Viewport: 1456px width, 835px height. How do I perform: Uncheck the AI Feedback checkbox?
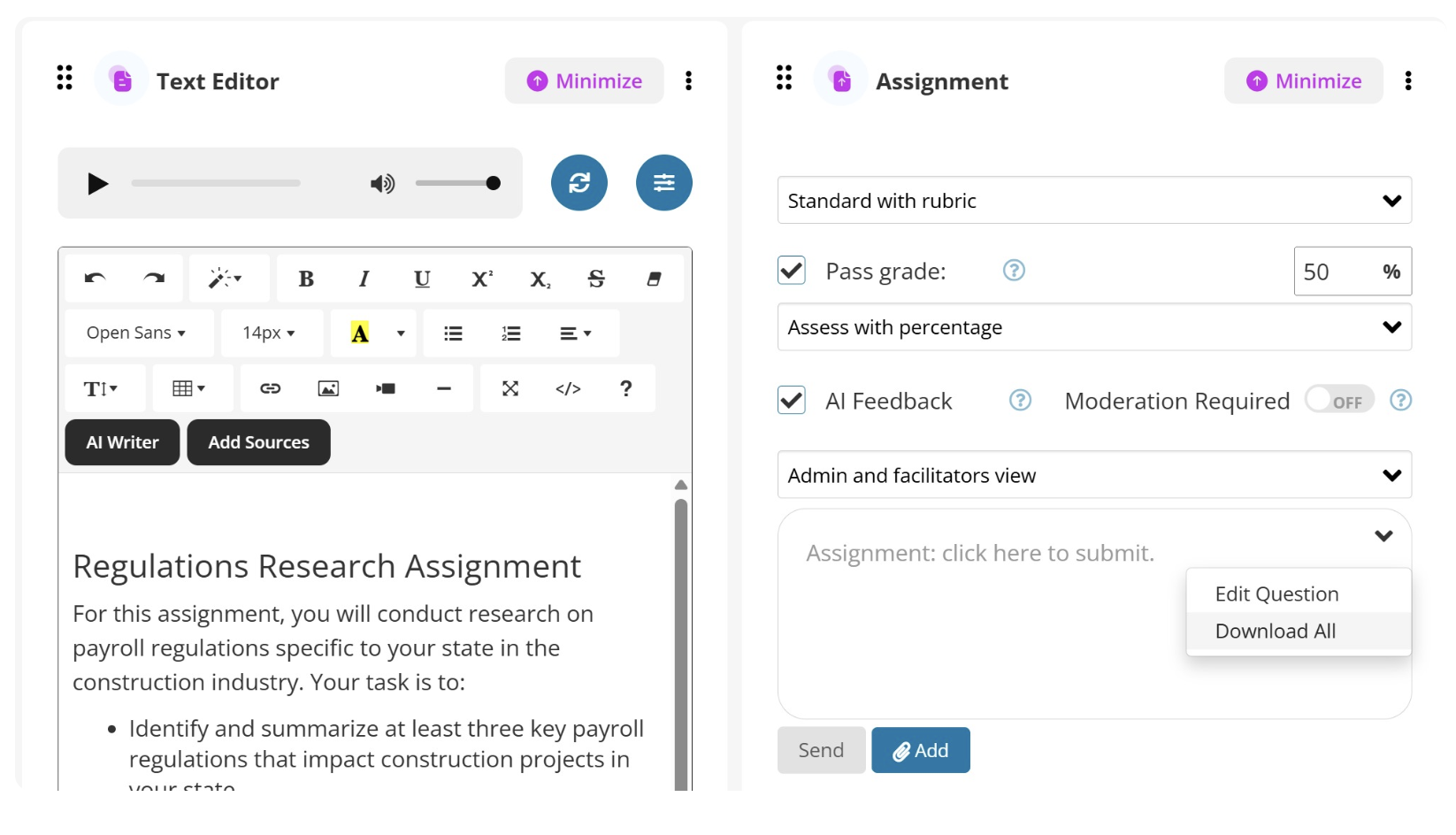[x=792, y=401]
